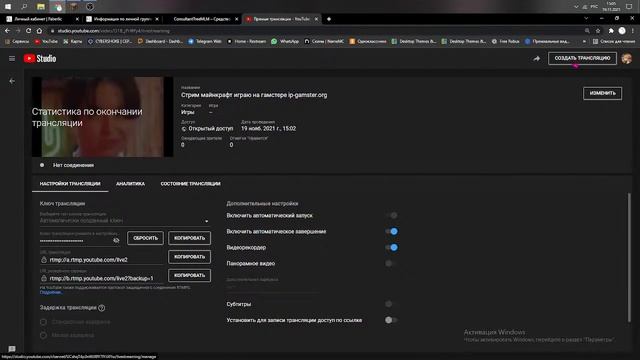Open the notification center icon
640x360 pixels.
(x=629, y=7)
